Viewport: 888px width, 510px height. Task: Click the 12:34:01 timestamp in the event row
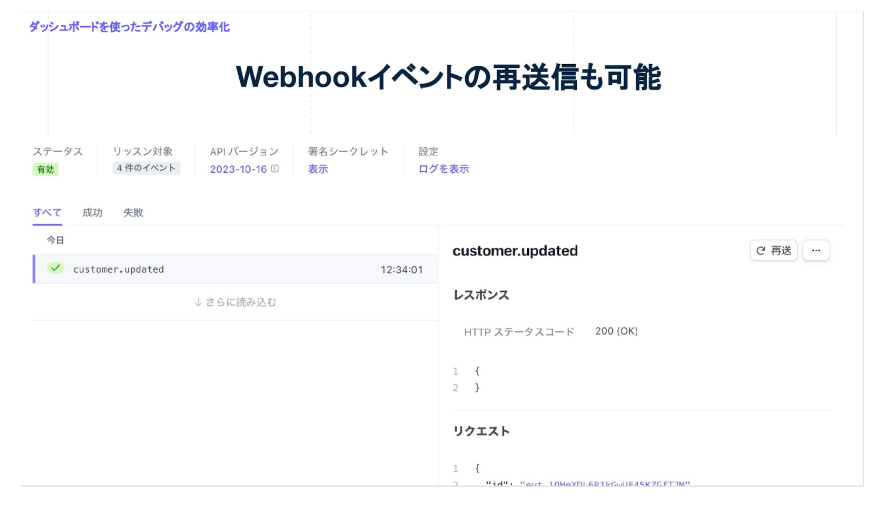[x=401, y=270]
